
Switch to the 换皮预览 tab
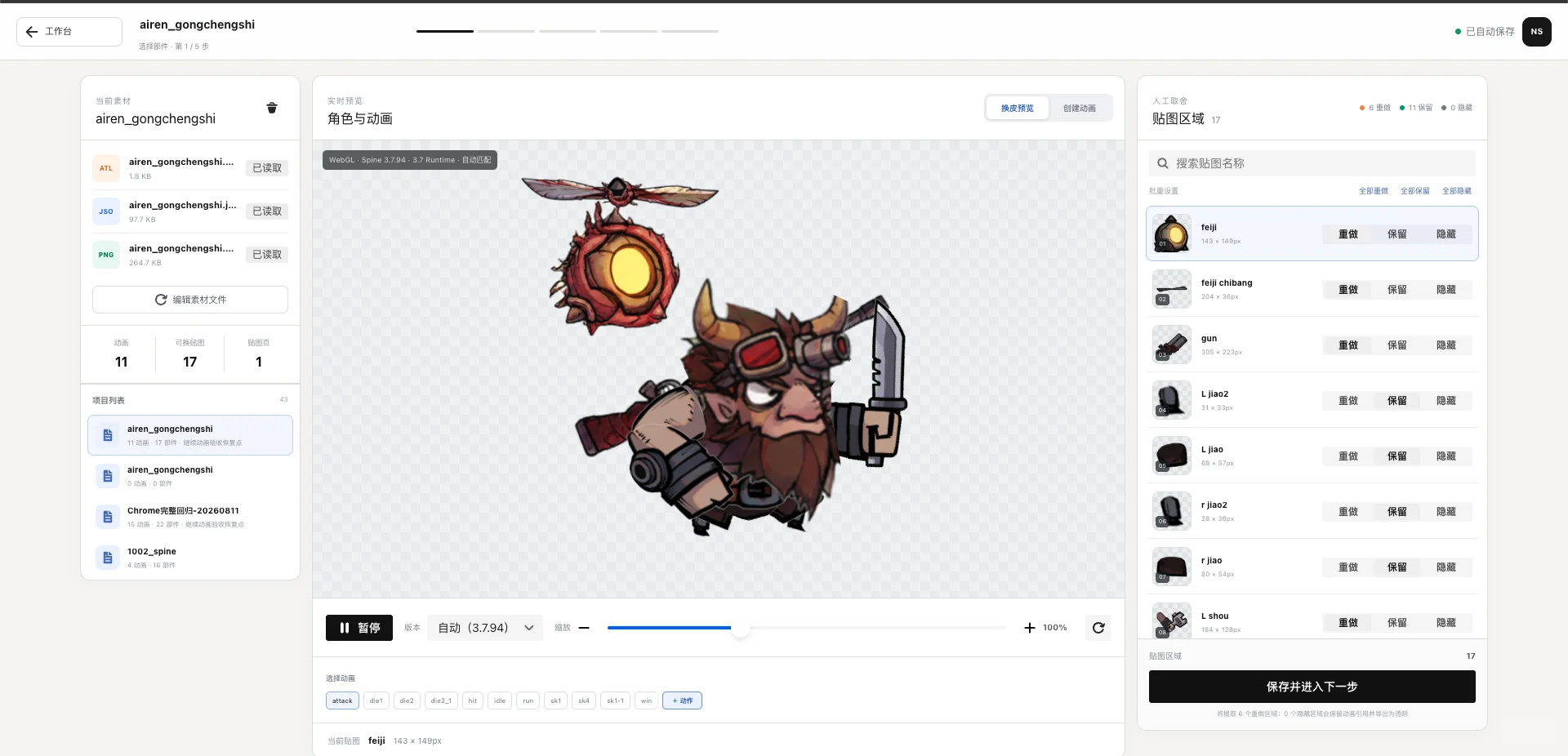(x=1018, y=108)
